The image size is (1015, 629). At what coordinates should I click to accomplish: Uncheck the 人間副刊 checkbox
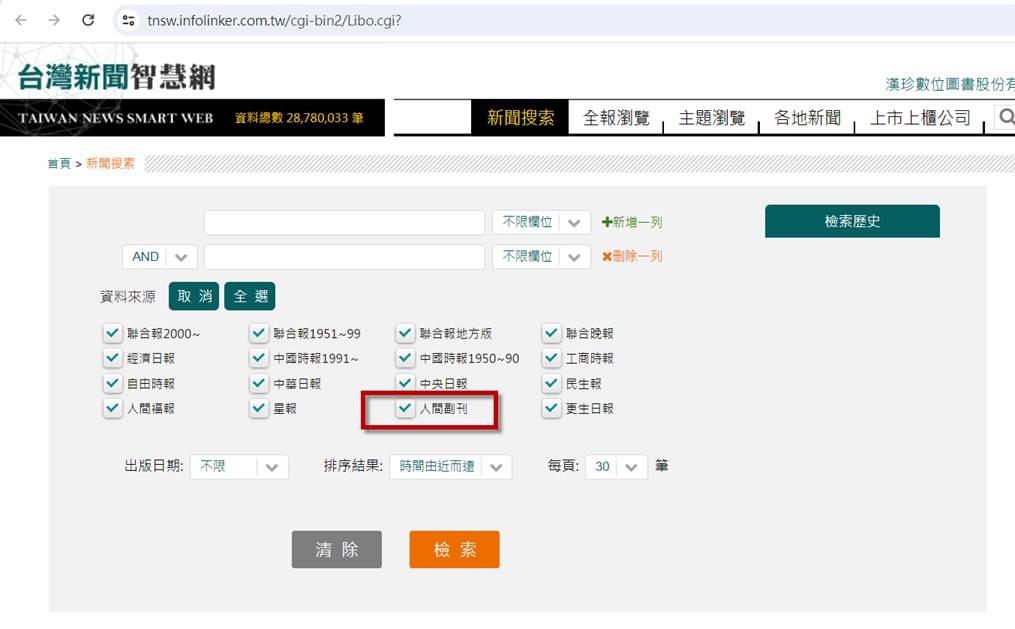click(405, 409)
